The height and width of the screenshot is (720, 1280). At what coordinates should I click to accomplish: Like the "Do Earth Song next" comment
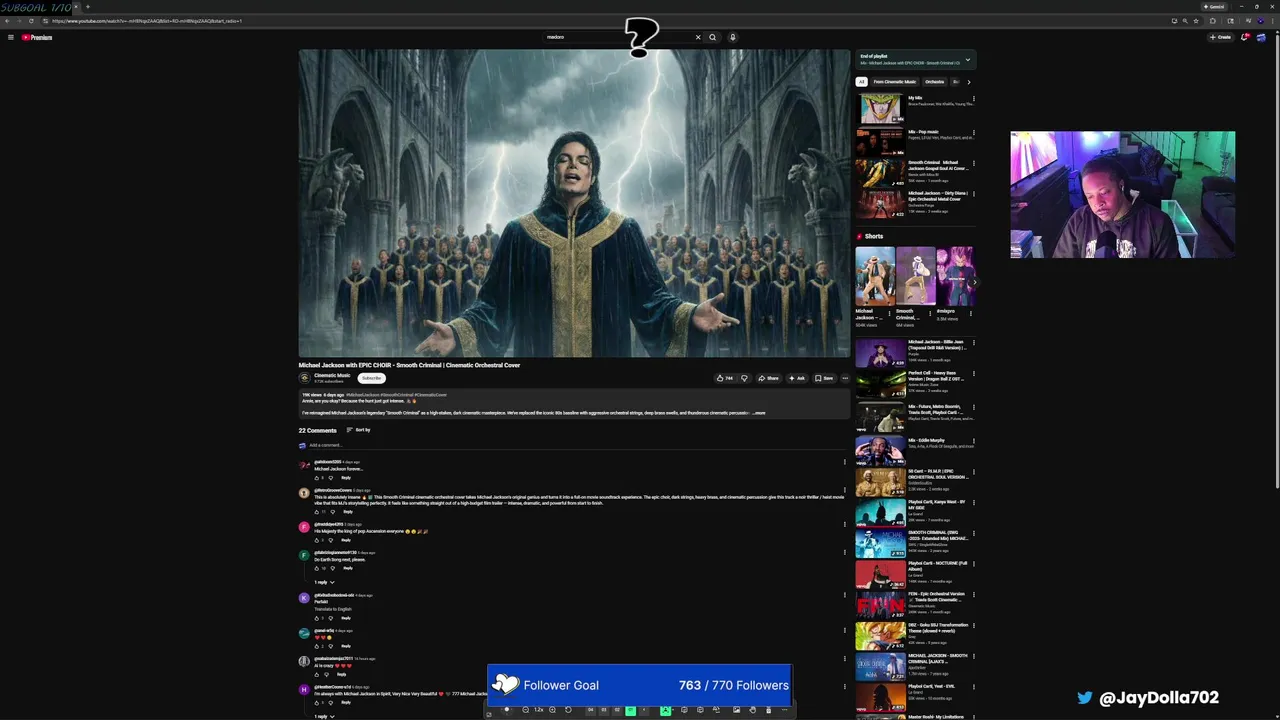316,568
